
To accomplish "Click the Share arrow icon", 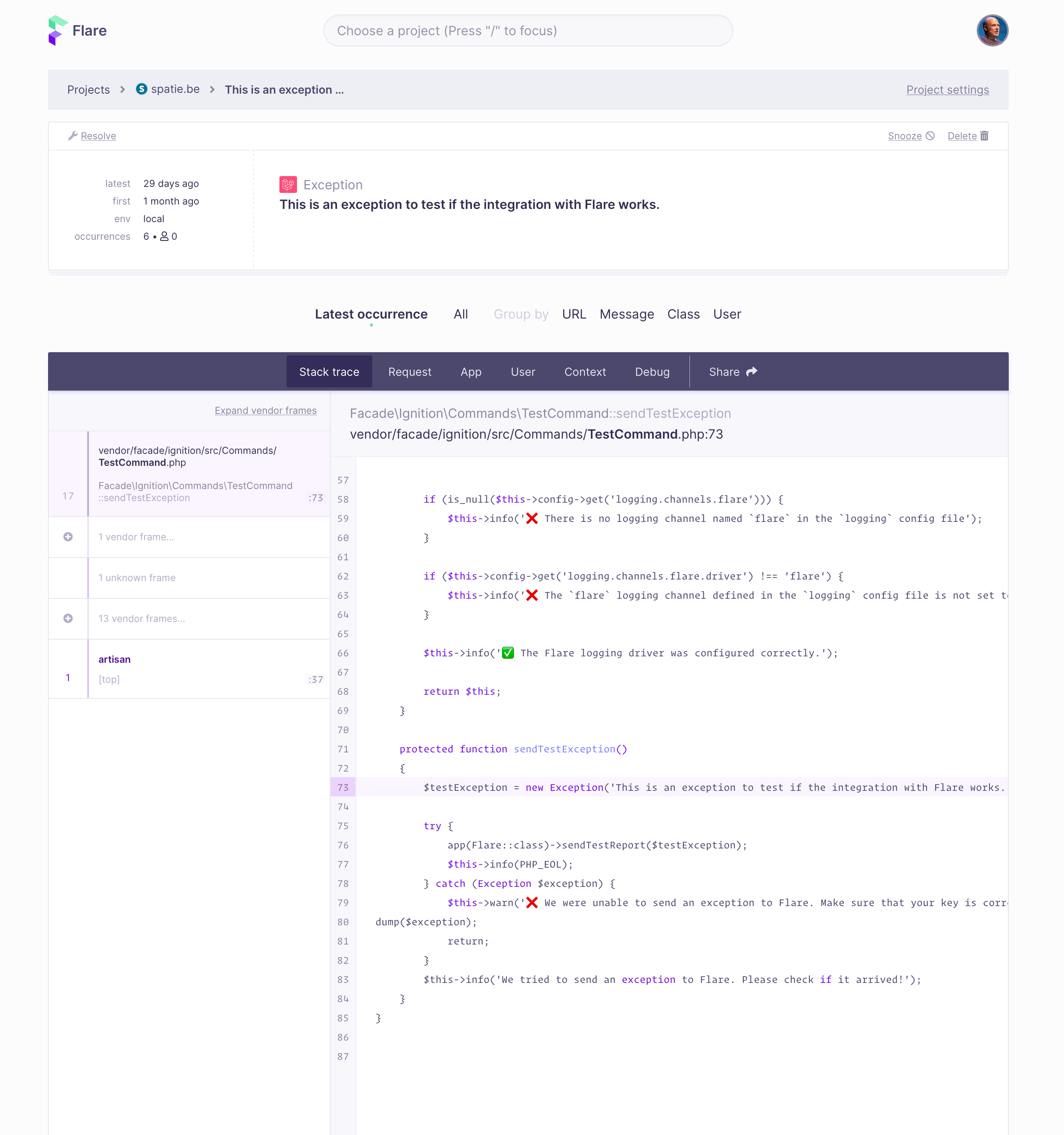I will click(752, 372).
